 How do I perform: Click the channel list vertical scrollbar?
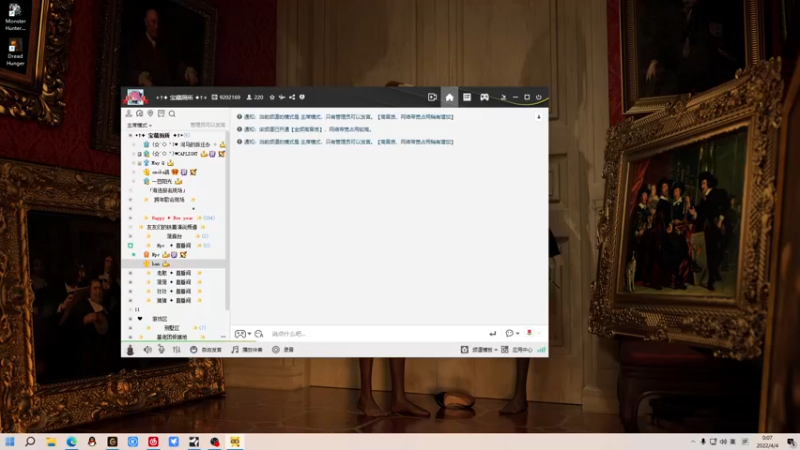click(x=228, y=219)
